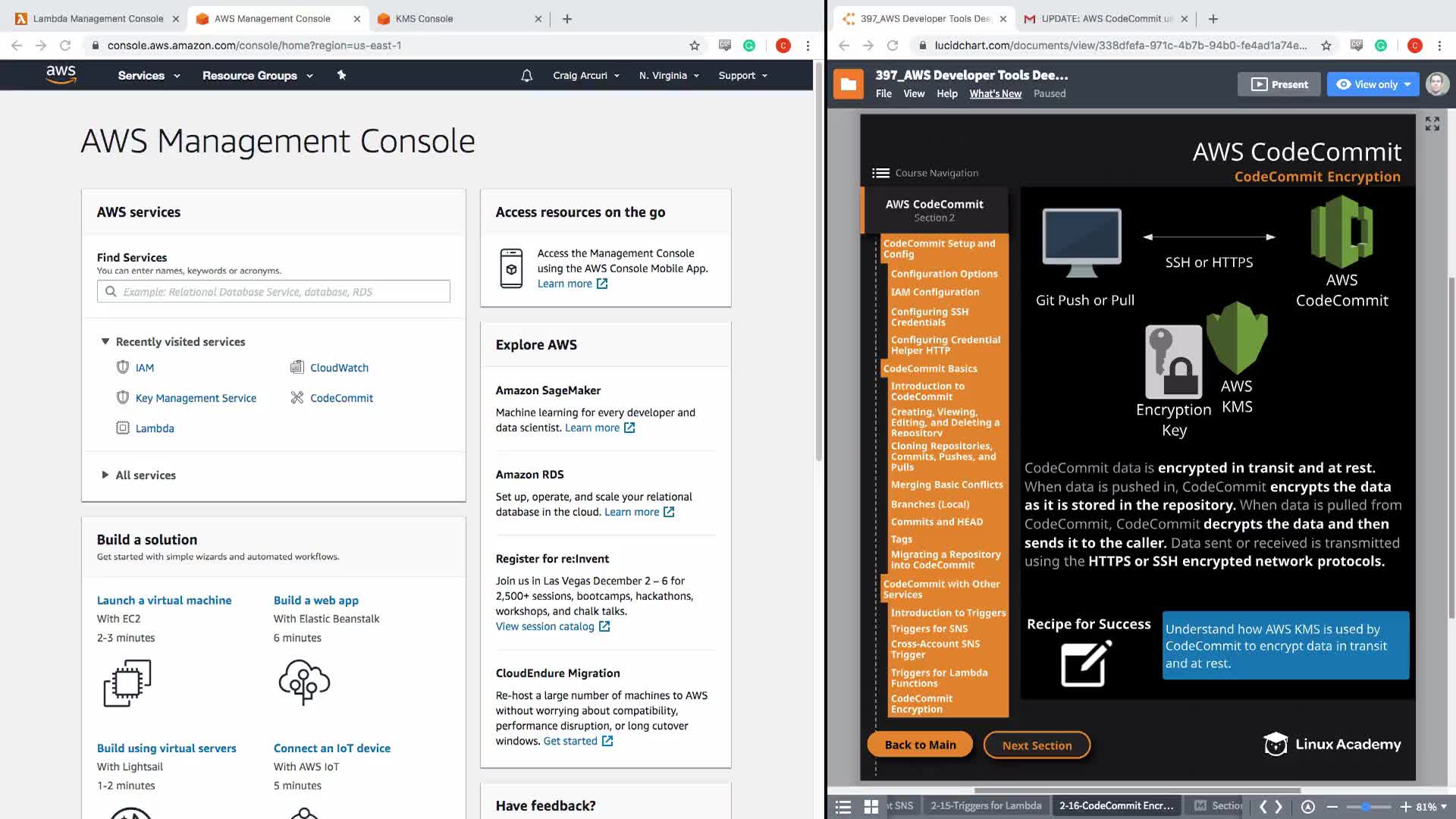Open the Services dropdown menu
1456x819 pixels.
[x=149, y=76]
